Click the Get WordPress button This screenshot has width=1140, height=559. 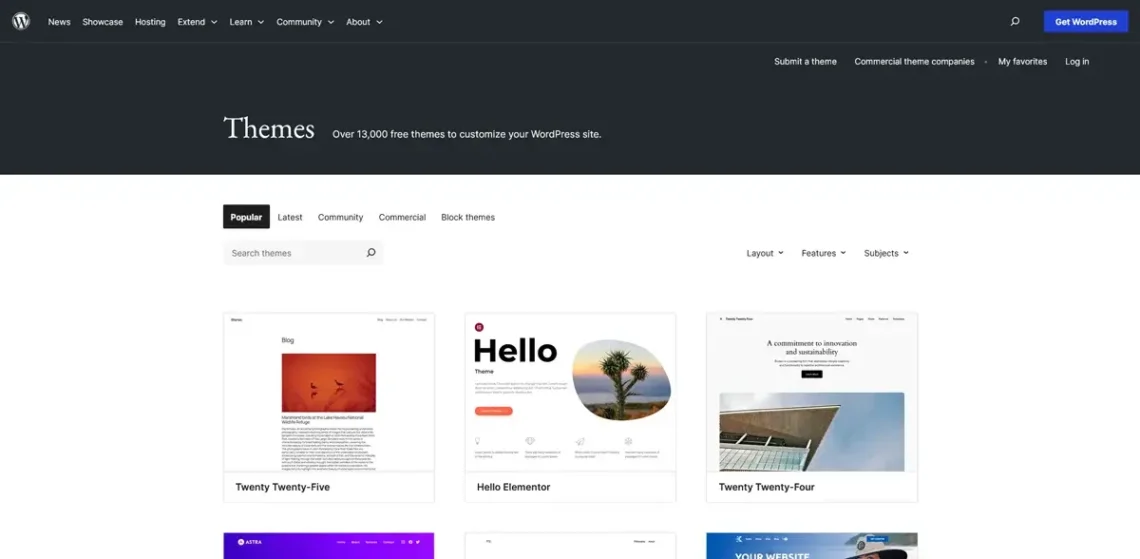click(1085, 22)
